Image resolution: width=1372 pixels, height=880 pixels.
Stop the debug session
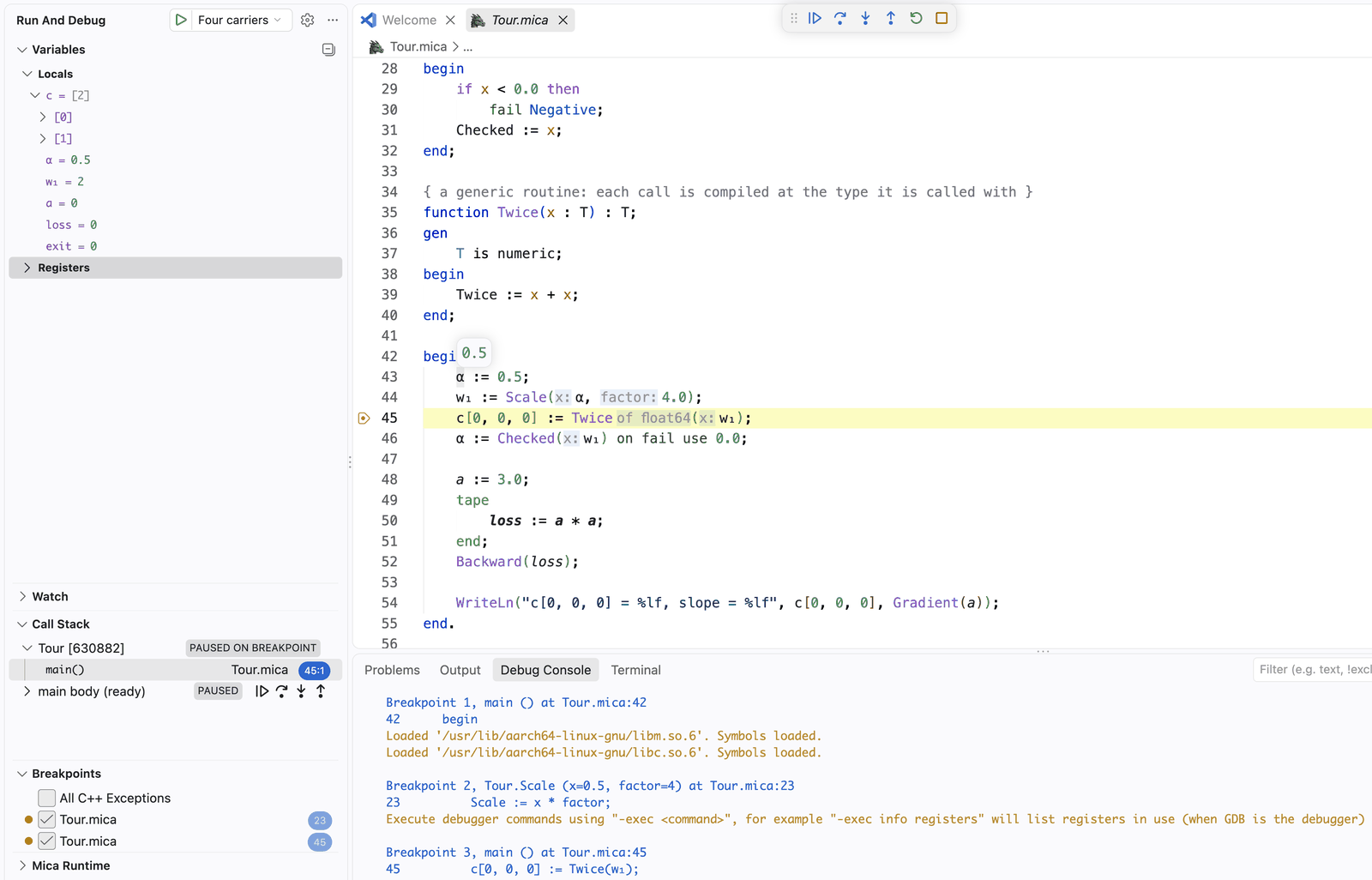942,18
